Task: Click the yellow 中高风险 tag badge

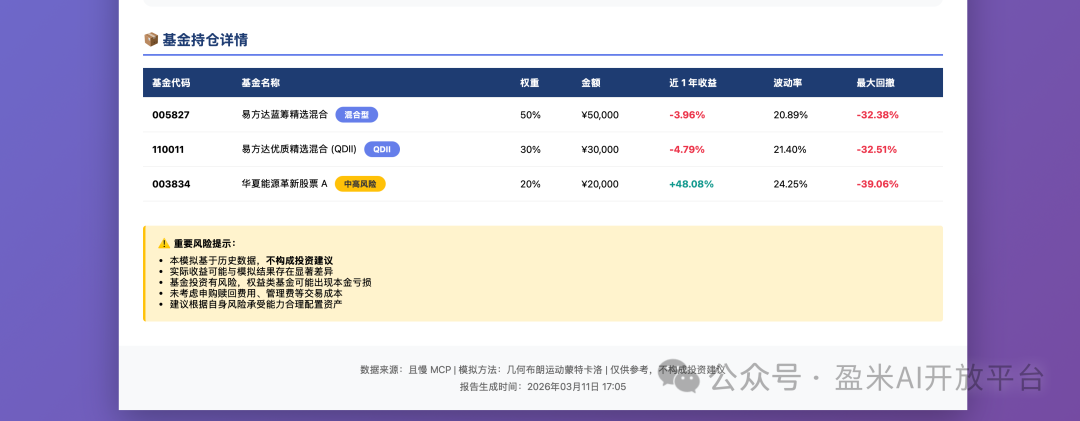Action: (x=360, y=184)
